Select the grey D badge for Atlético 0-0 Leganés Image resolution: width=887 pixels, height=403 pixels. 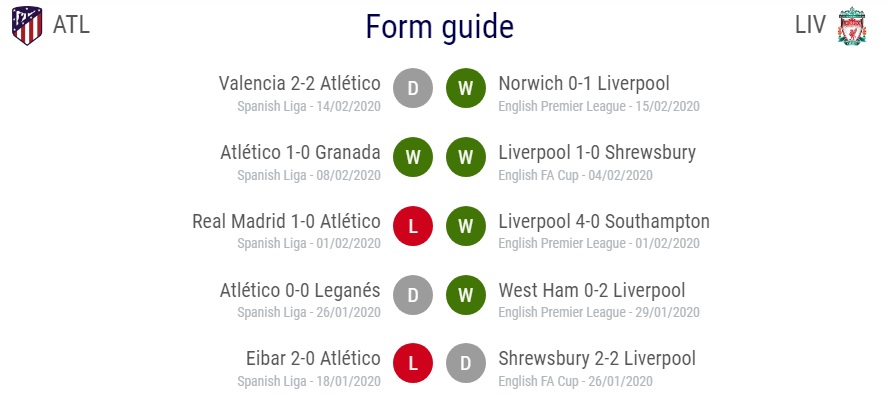tap(413, 295)
